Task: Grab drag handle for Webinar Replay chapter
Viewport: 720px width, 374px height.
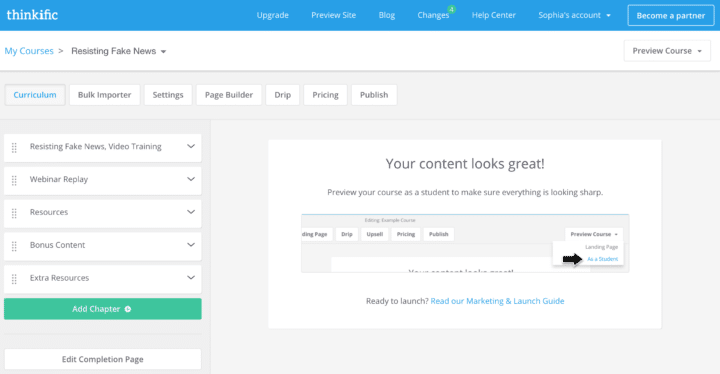Action: click(x=14, y=181)
